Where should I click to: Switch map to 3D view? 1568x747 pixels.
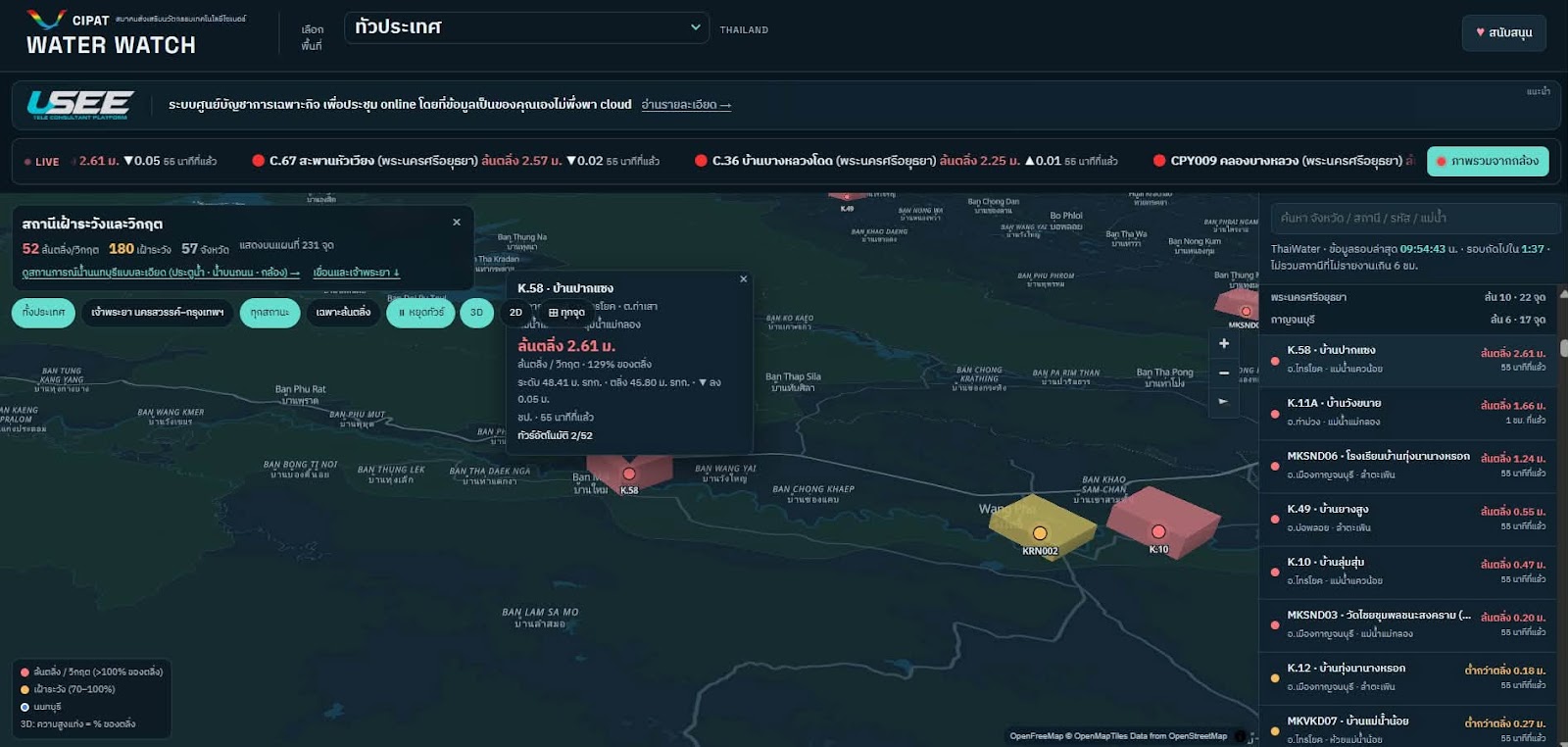[476, 313]
